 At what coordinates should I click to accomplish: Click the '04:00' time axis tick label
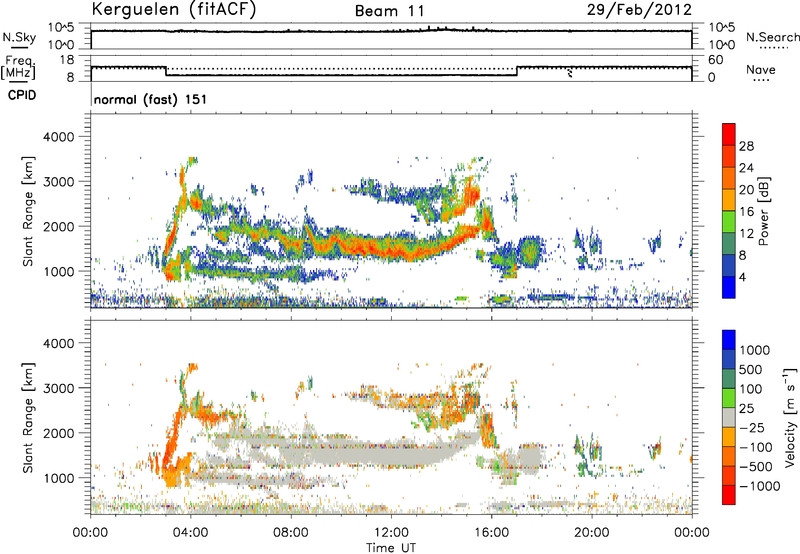tap(191, 533)
